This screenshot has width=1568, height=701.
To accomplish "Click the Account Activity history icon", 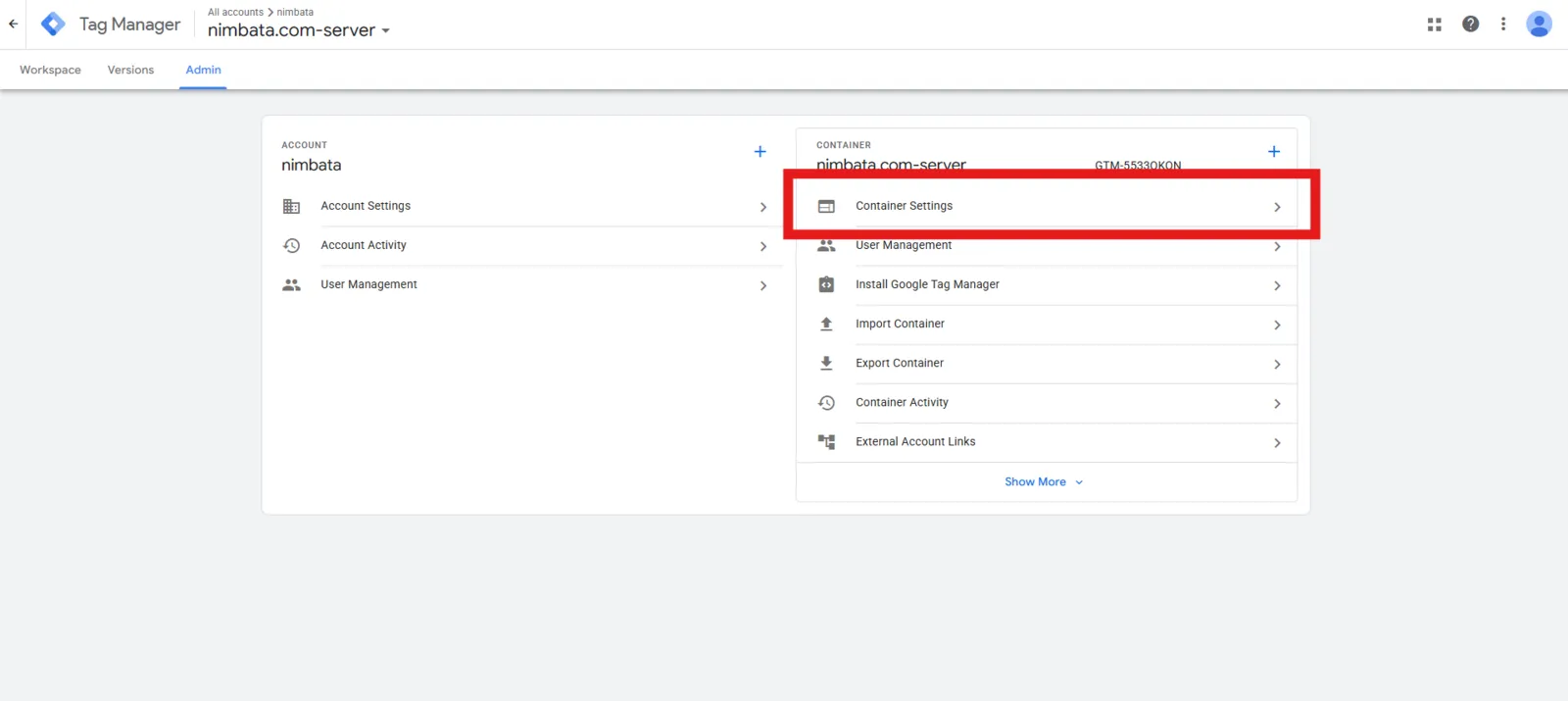I will click(x=291, y=245).
